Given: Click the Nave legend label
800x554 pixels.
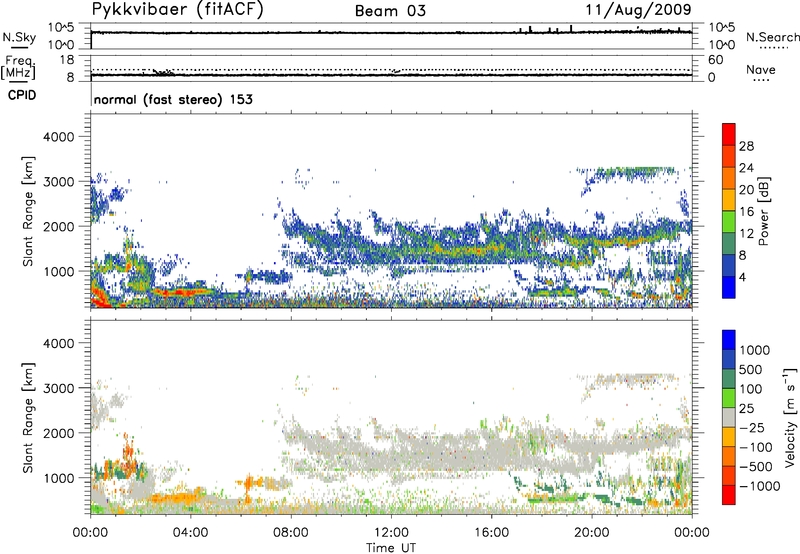Looking at the screenshot, I should (x=761, y=70).
